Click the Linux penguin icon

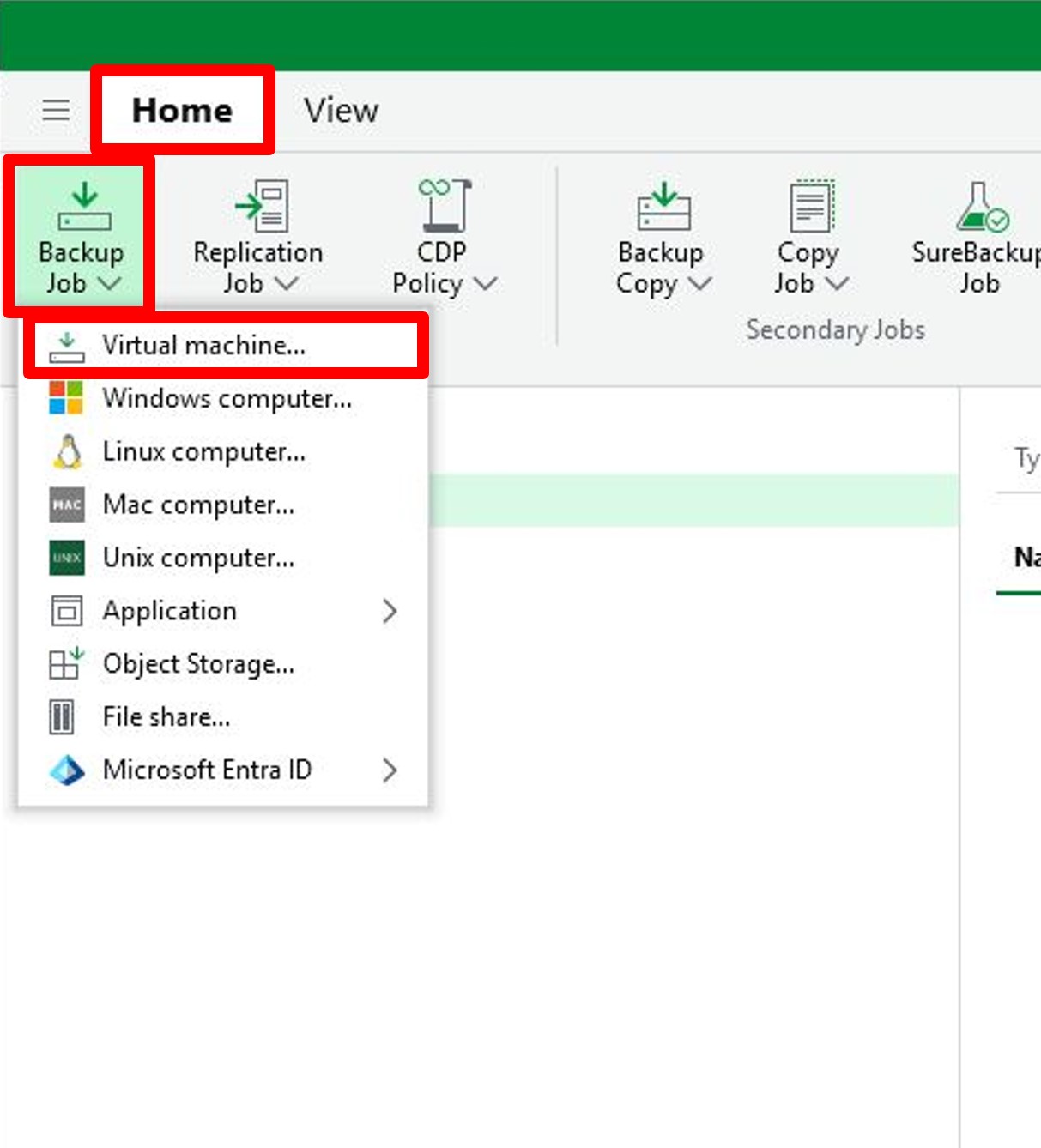pos(68,451)
